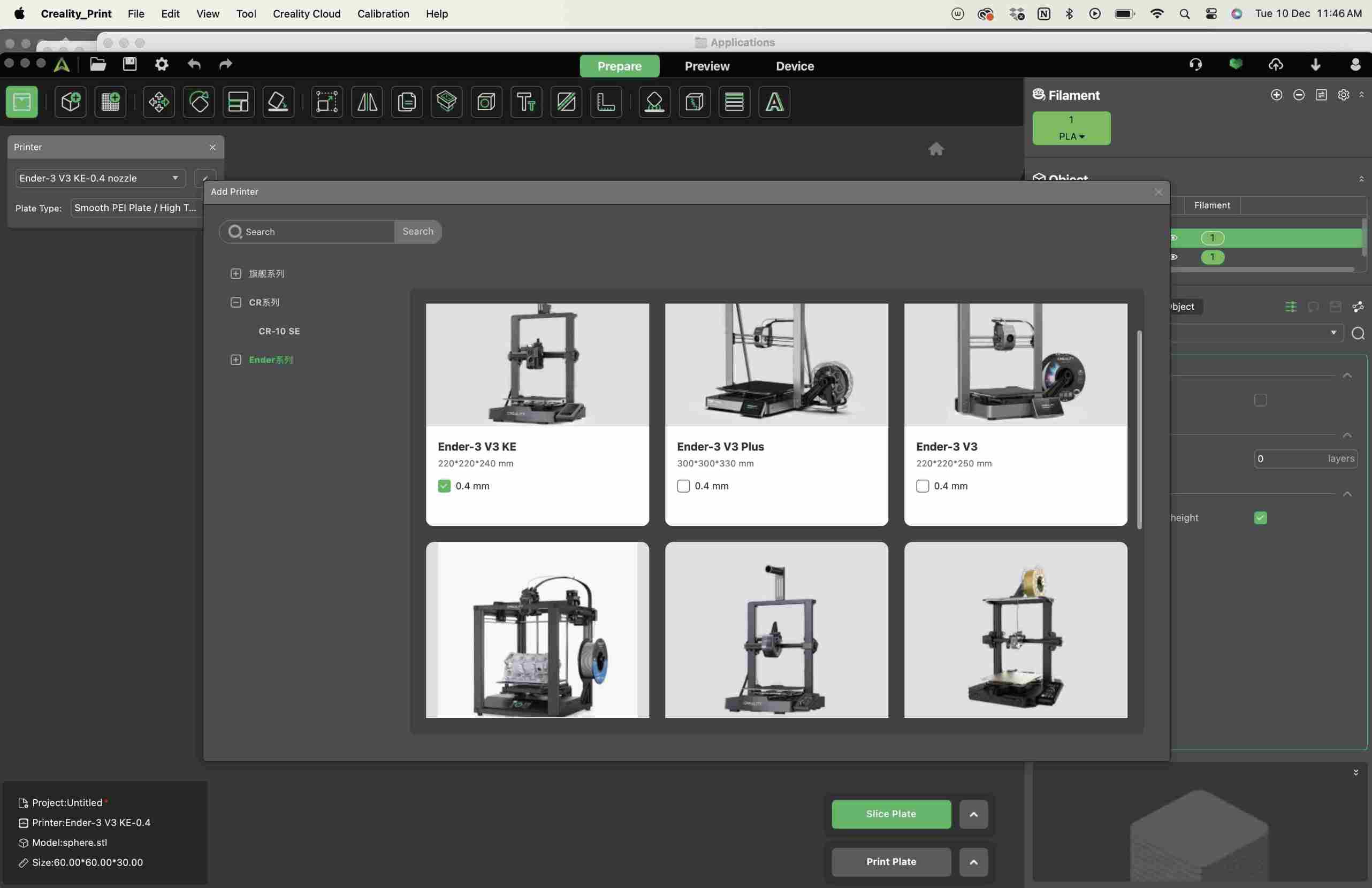This screenshot has width=1372, height=888.
Task: Click the Print Plate button
Action: [x=890, y=861]
